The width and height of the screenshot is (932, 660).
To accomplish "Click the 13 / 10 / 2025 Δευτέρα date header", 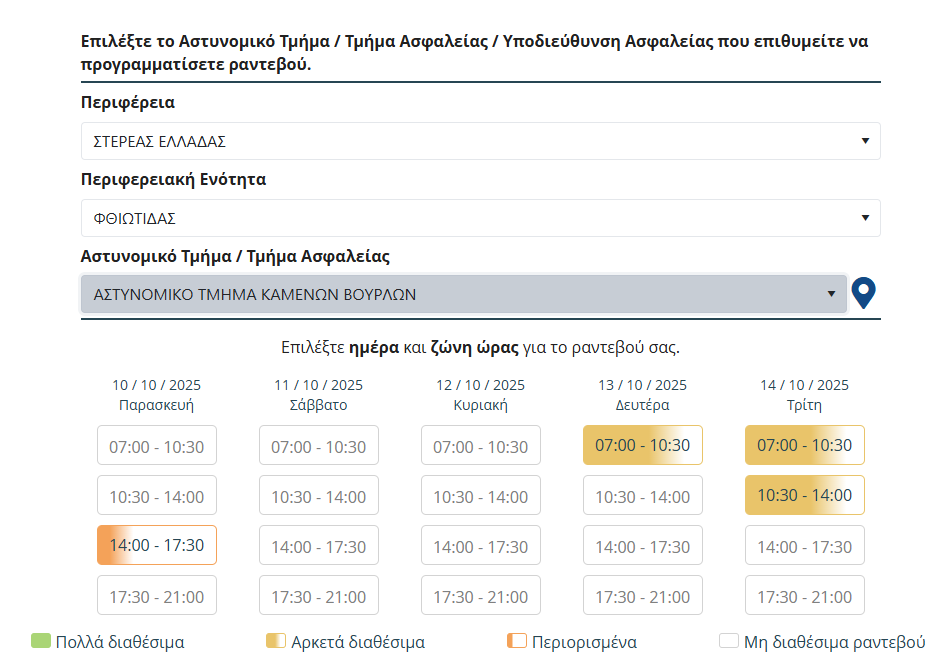I will coord(643,395).
